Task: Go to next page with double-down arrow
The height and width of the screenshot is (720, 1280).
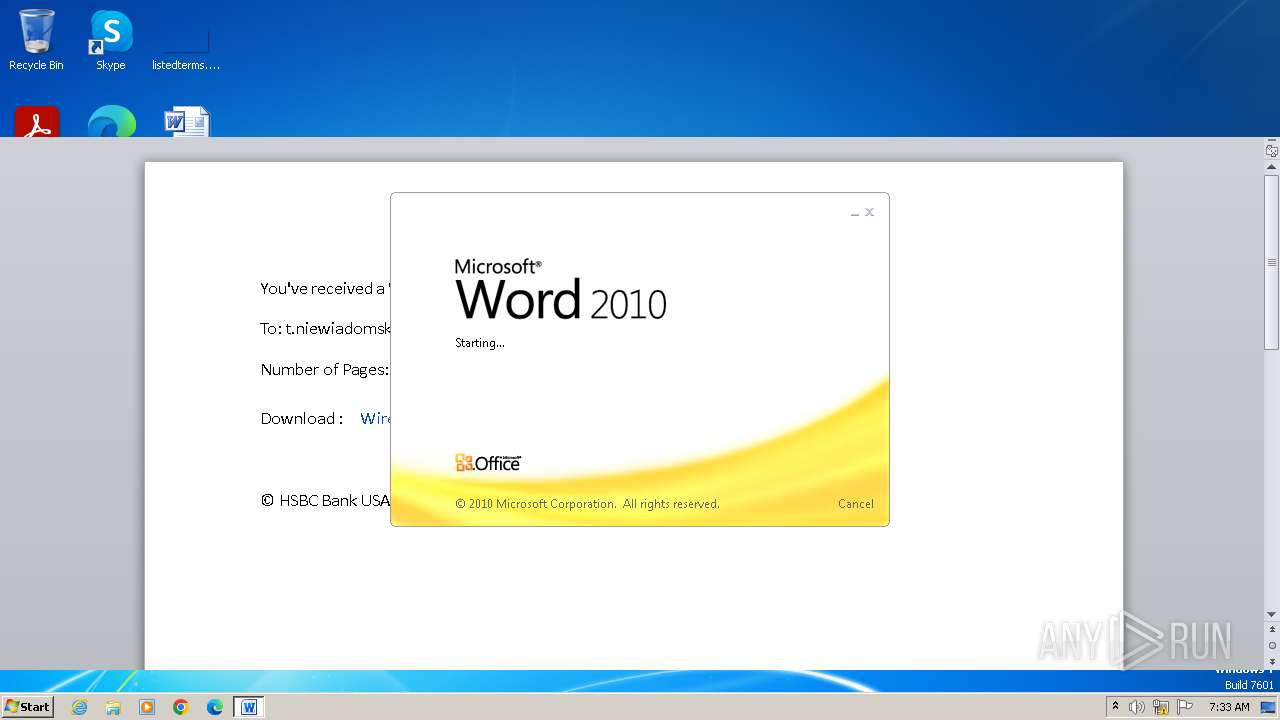Action: (x=1271, y=662)
